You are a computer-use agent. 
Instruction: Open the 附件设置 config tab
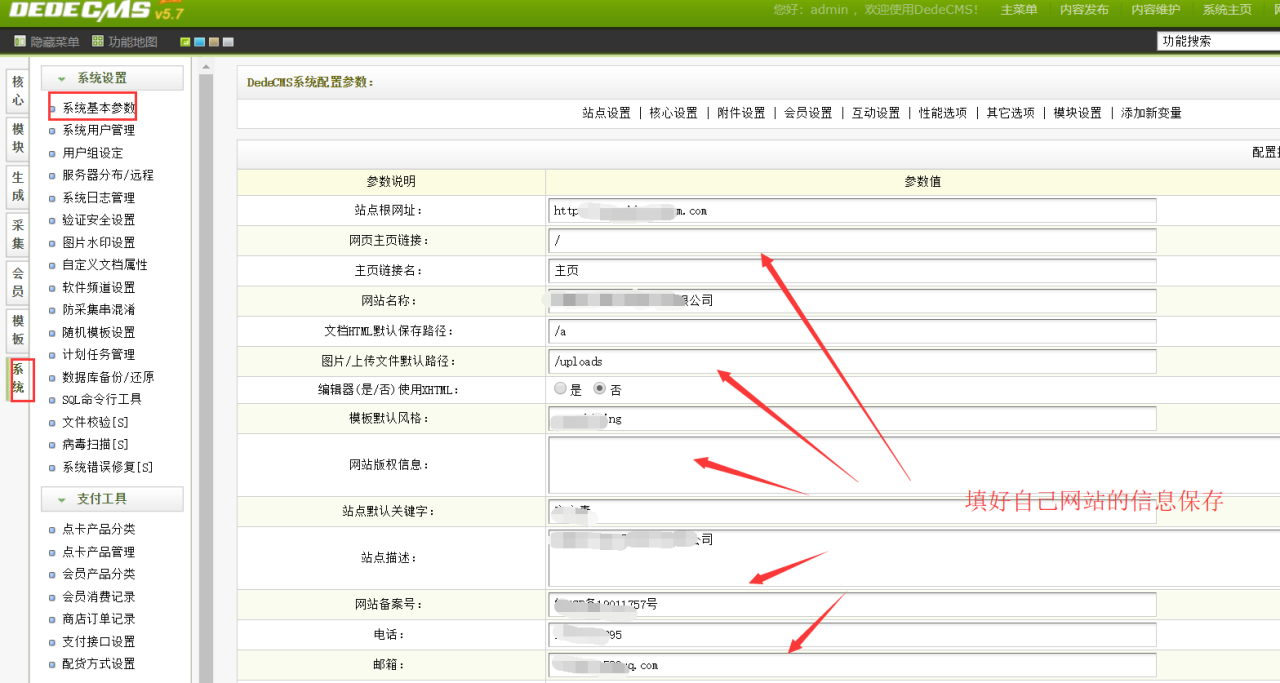(x=742, y=113)
